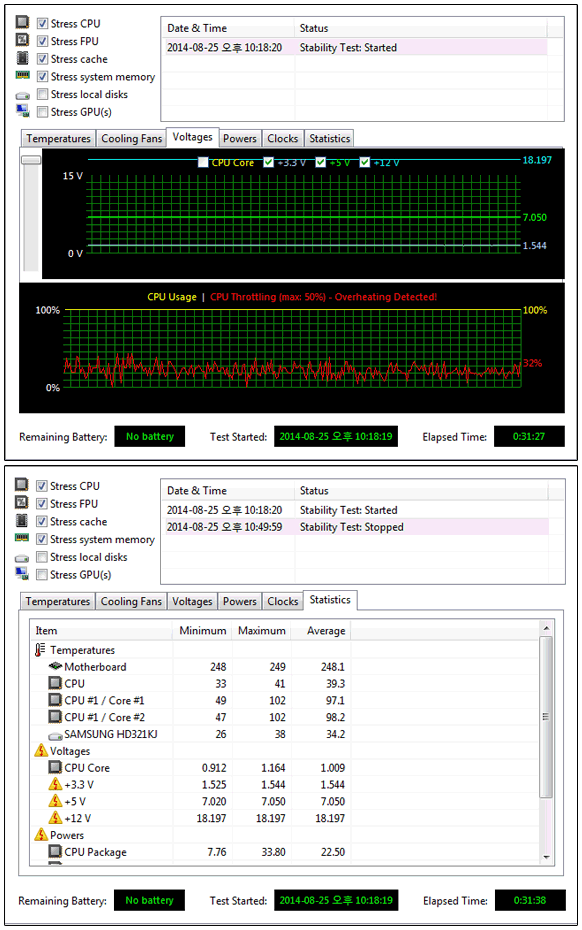Click Minimum column header in Statistics
This screenshot has height=930, width=582.
[202, 630]
